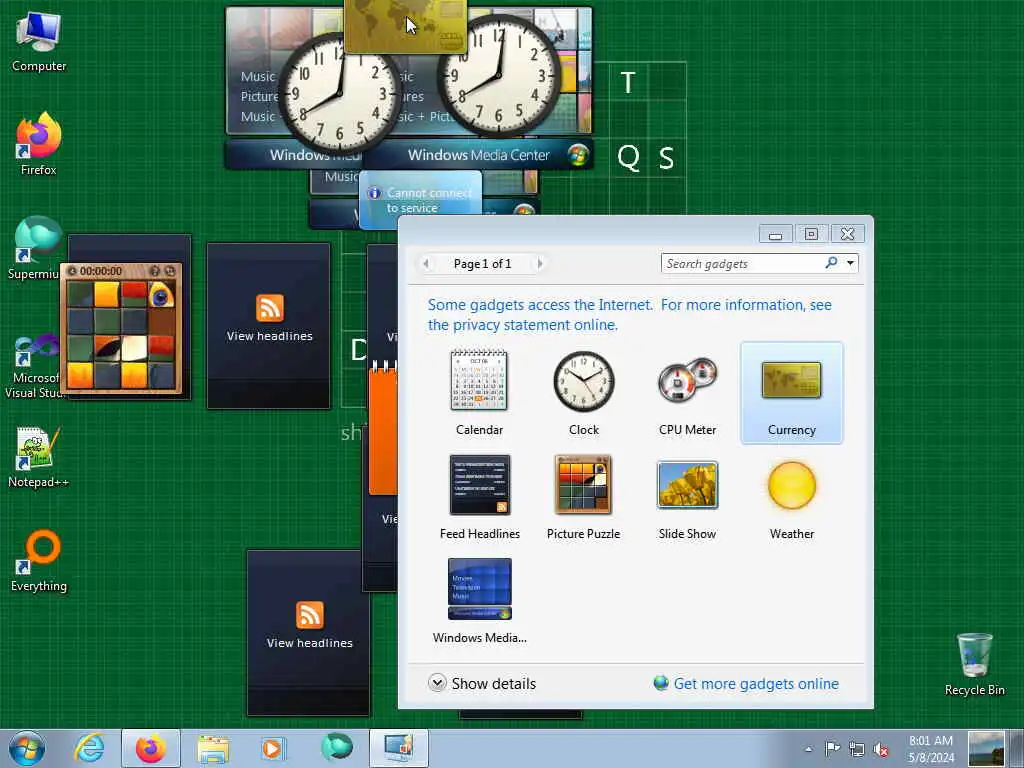Viewport: 1024px width, 768px height.
Task: Click the Everything search desktop shortcut
Action: click(x=39, y=561)
